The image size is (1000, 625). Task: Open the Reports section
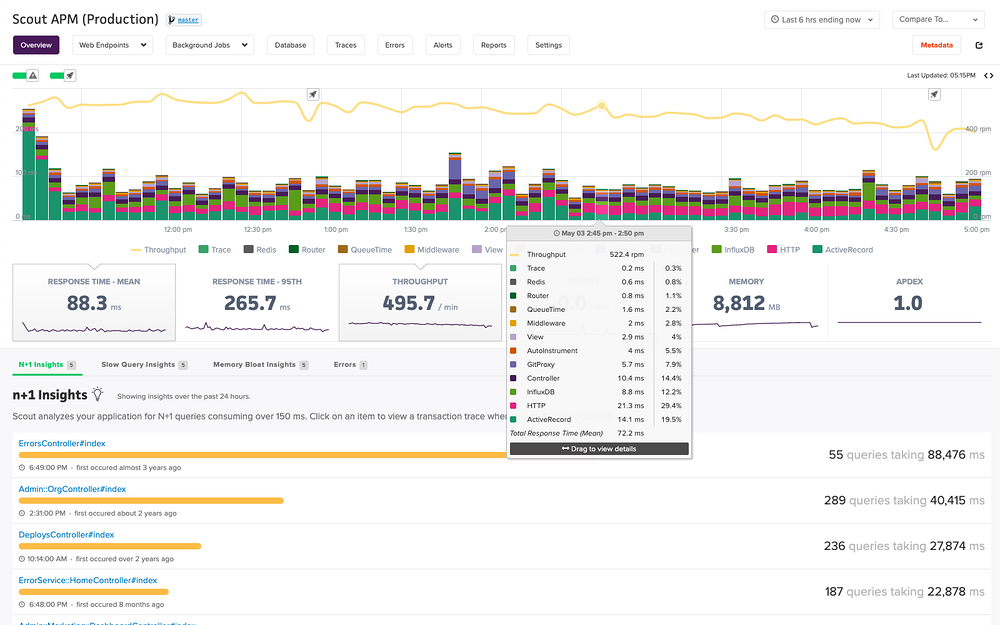click(x=494, y=45)
